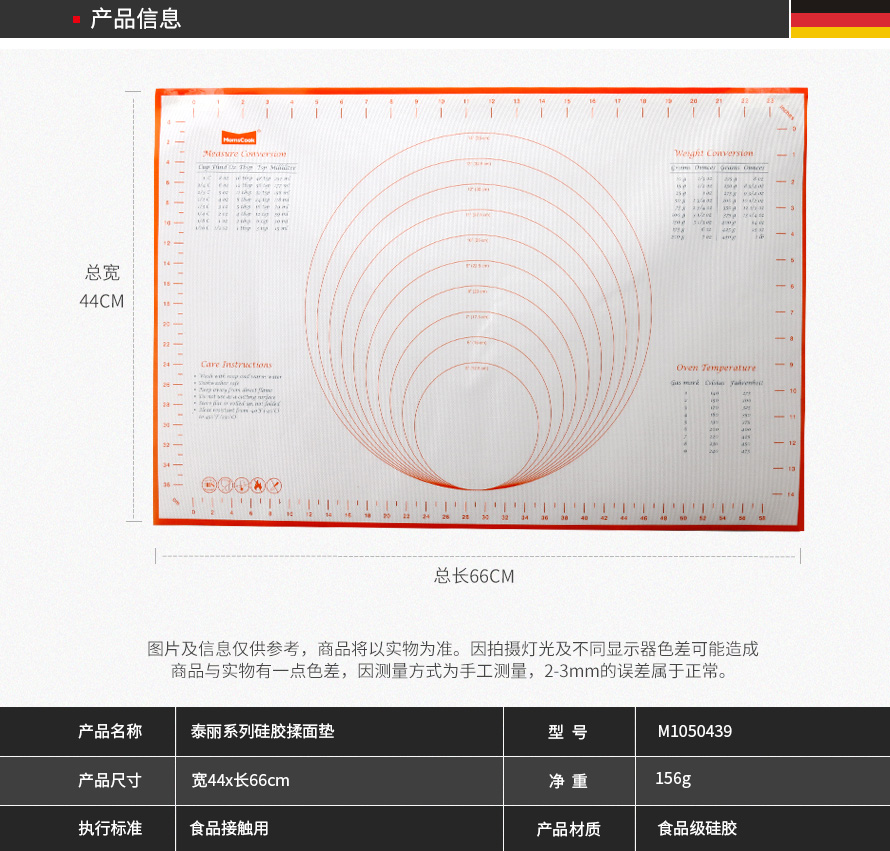Image resolution: width=890 pixels, height=851 pixels.
Task: Click the 'Measure Conversion' heading on mat
Action: click(245, 154)
